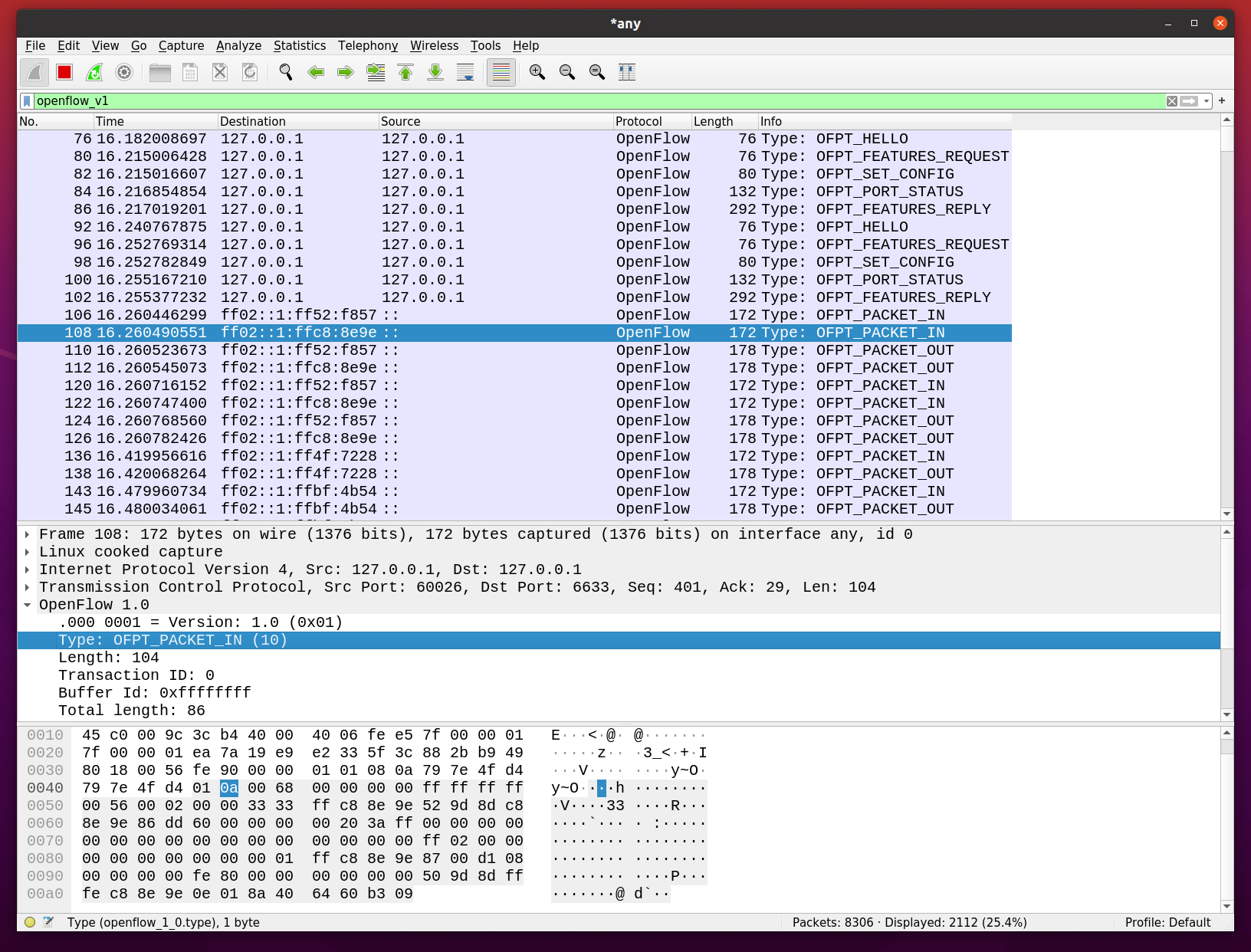Find a packet with the magnifier icon

click(286, 72)
